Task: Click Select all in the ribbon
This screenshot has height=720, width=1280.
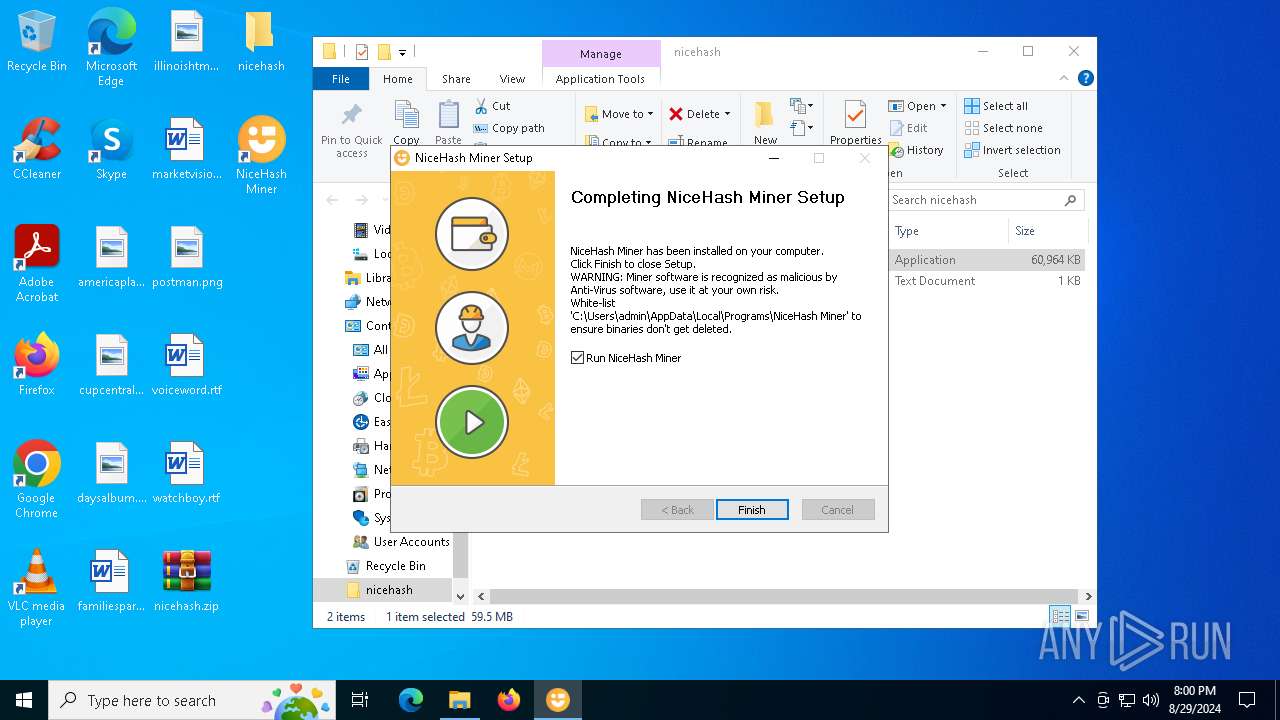Action: 996,106
